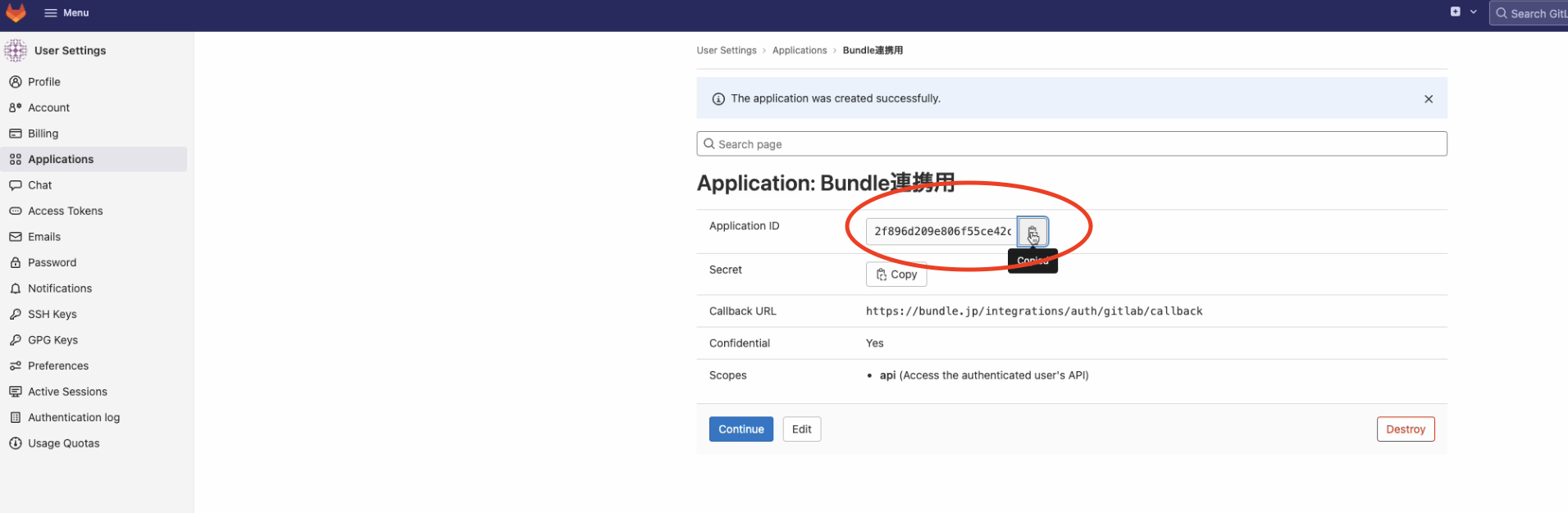Click the Emails envelope icon

(x=16, y=237)
